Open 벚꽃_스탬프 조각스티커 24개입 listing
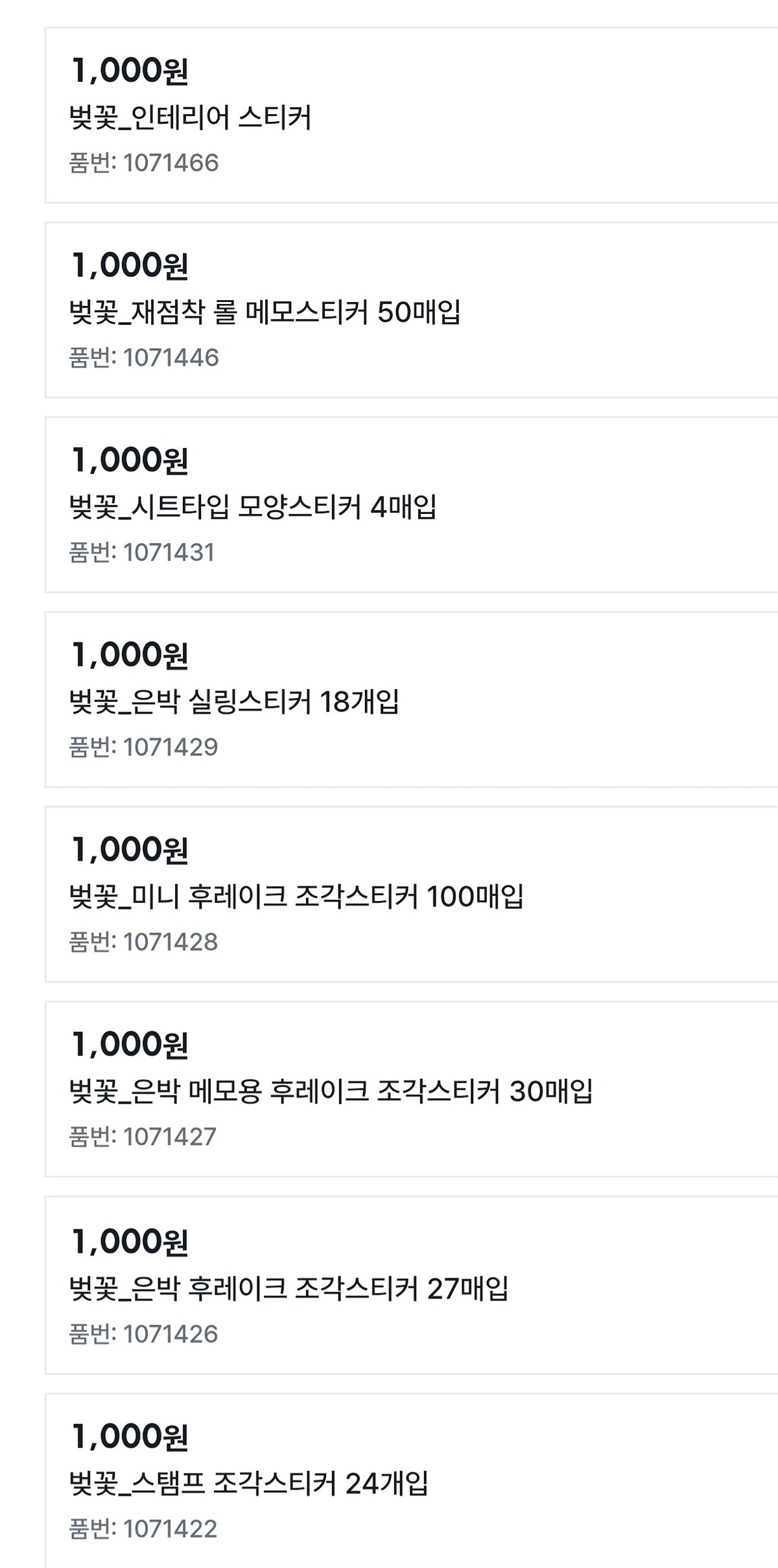Screen dimensions: 778x1568 tap(248, 1483)
